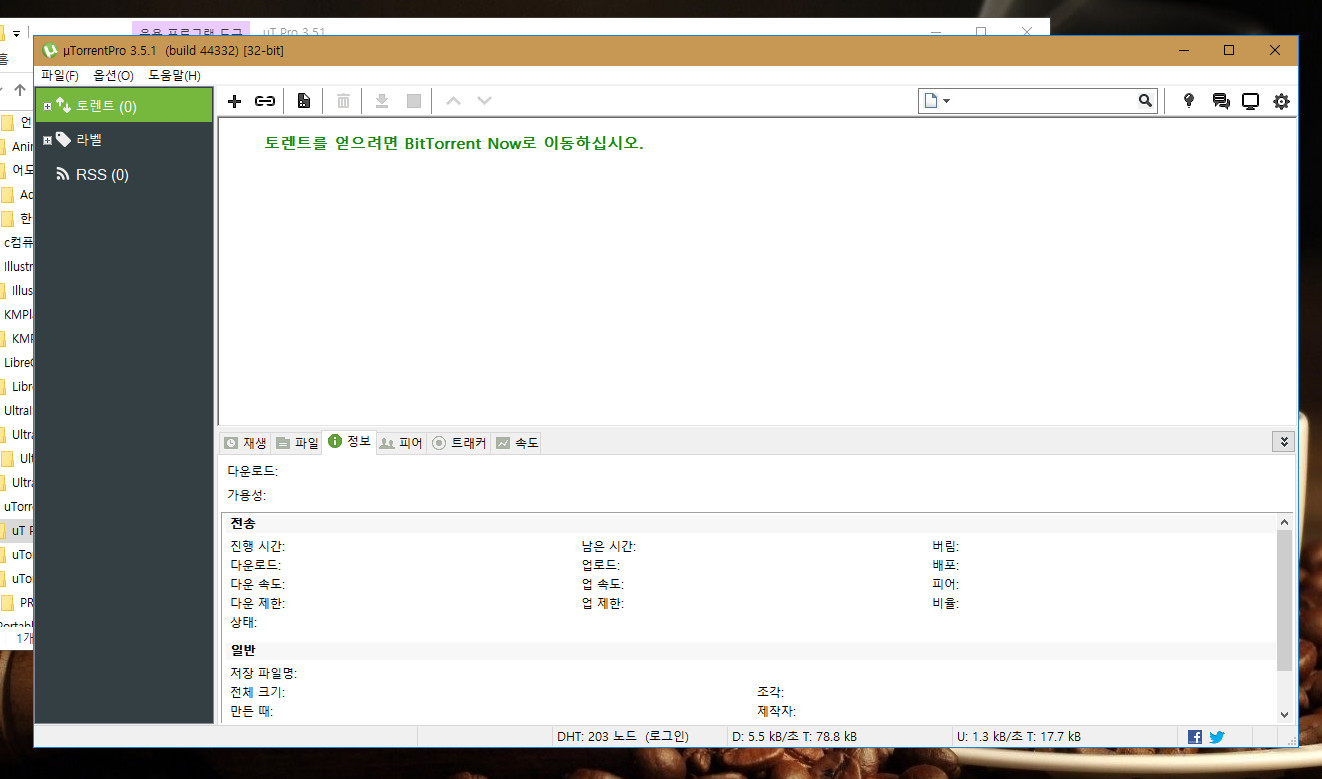Click the 남은 시간: label
The height and width of the screenshot is (779, 1322).
point(609,547)
